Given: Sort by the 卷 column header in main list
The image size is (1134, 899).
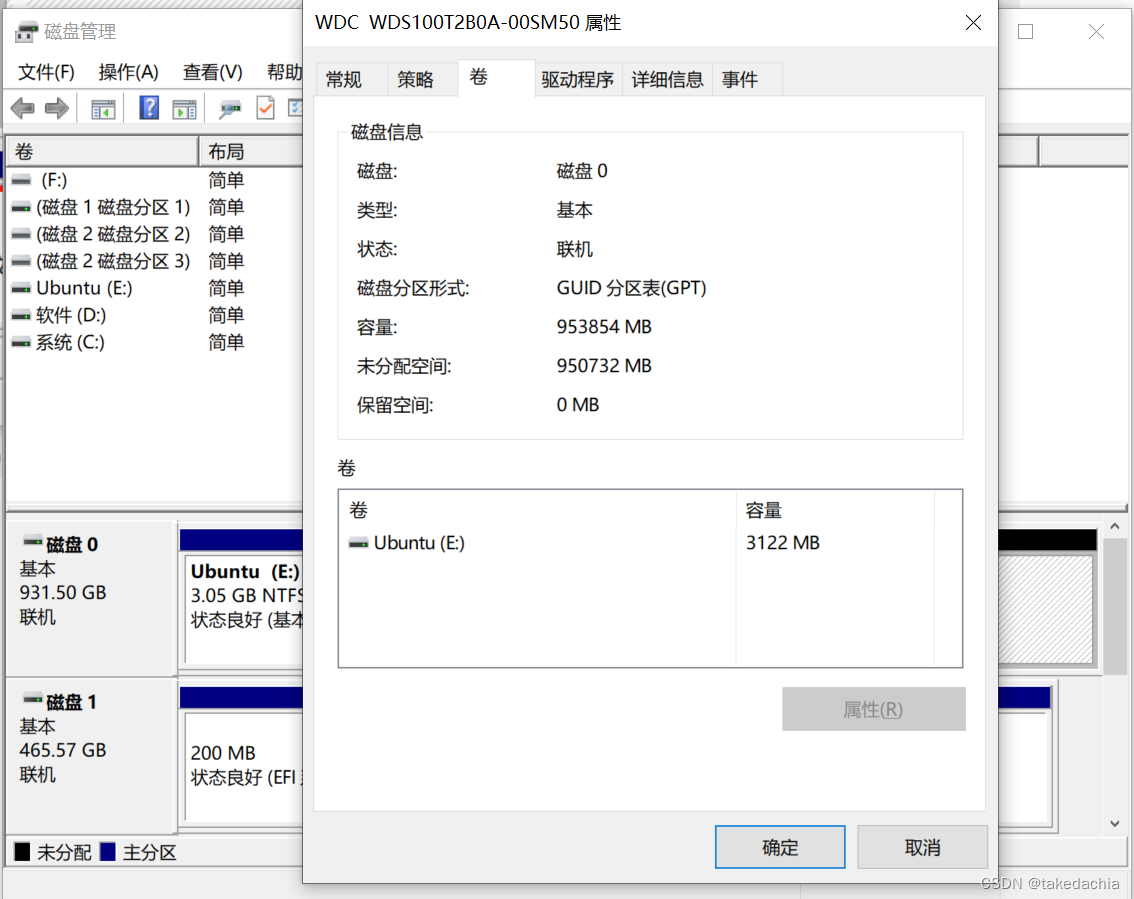Looking at the screenshot, I should (102, 152).
